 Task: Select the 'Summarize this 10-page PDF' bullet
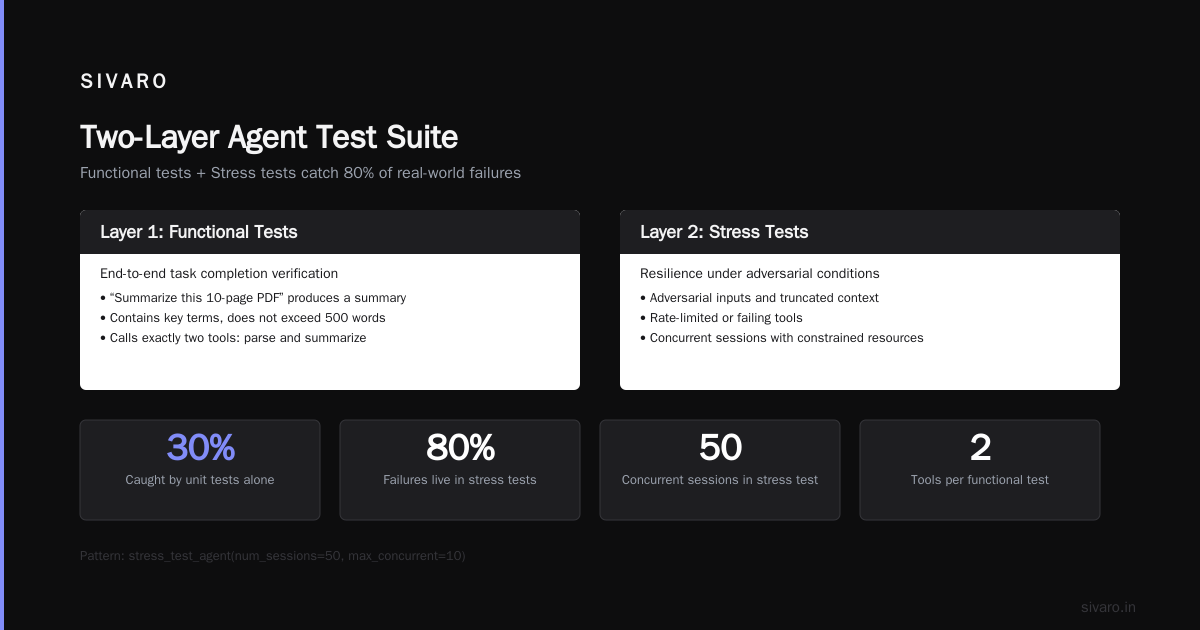click(x=253, y=298)
